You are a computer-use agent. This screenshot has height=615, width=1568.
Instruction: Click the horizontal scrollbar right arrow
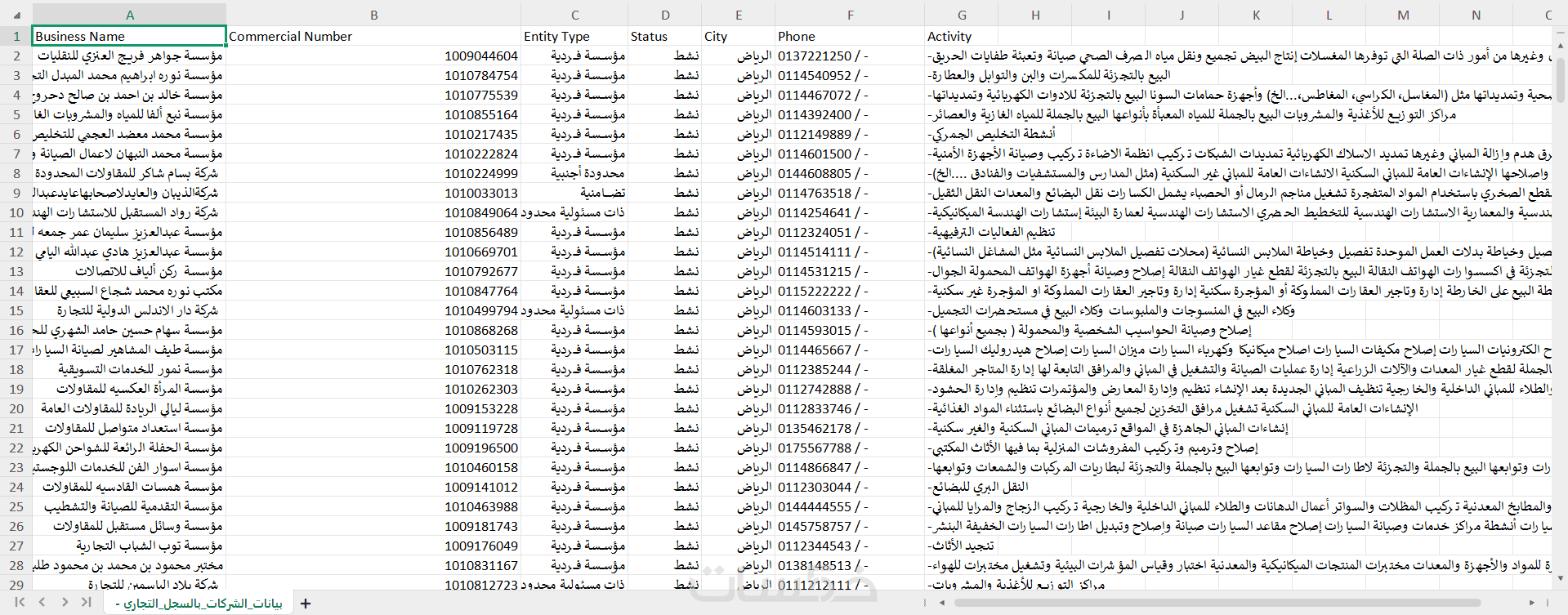click(x=1532, y=604)
